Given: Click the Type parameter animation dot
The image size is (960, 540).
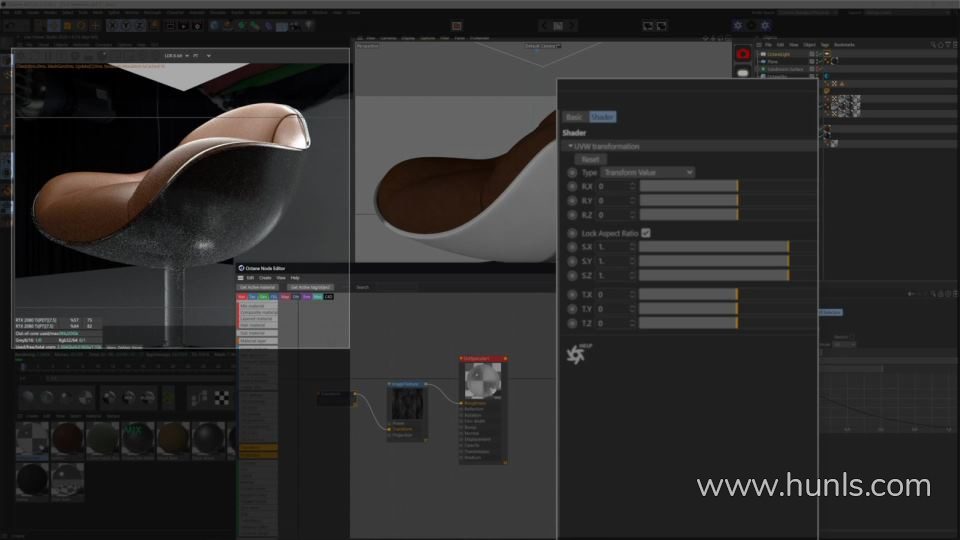Looking at the screenshot, I should (572, 173).
